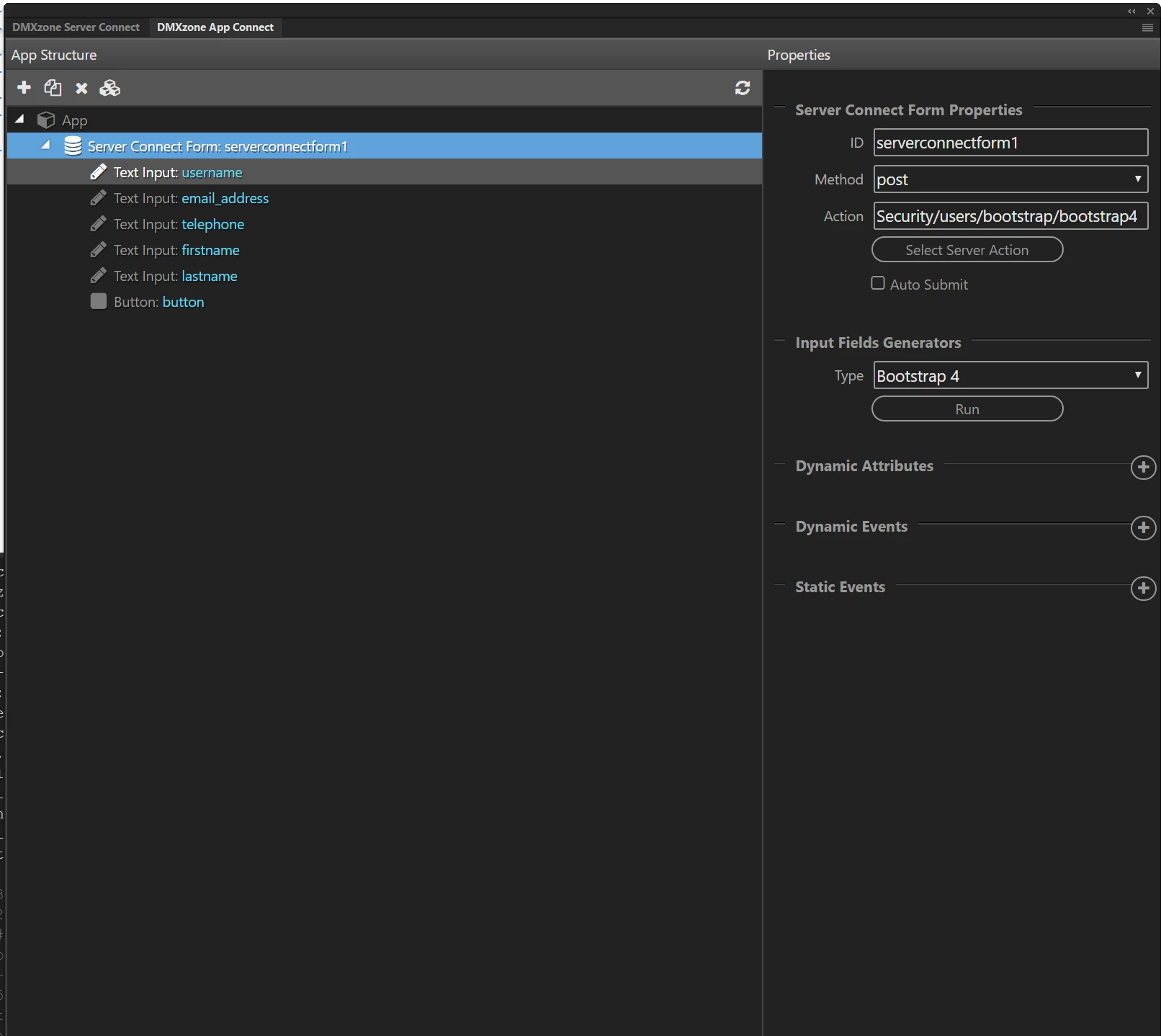Click the Static Events heading

coord(840,586)
